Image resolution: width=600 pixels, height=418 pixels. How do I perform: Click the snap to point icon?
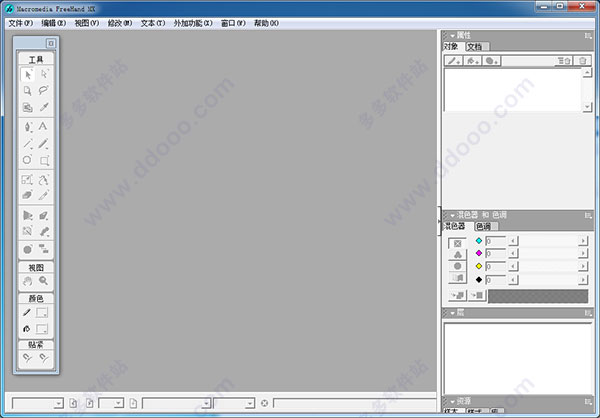27,358
